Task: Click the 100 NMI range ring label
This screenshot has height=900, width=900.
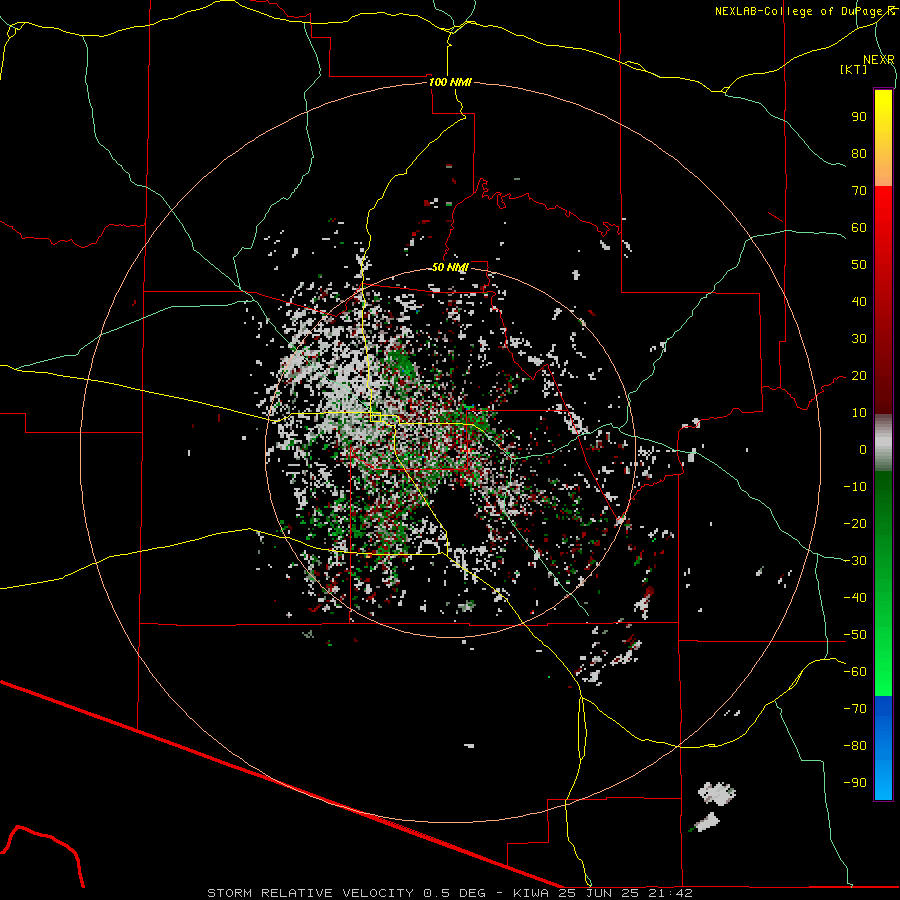Action: click(450, 82)
